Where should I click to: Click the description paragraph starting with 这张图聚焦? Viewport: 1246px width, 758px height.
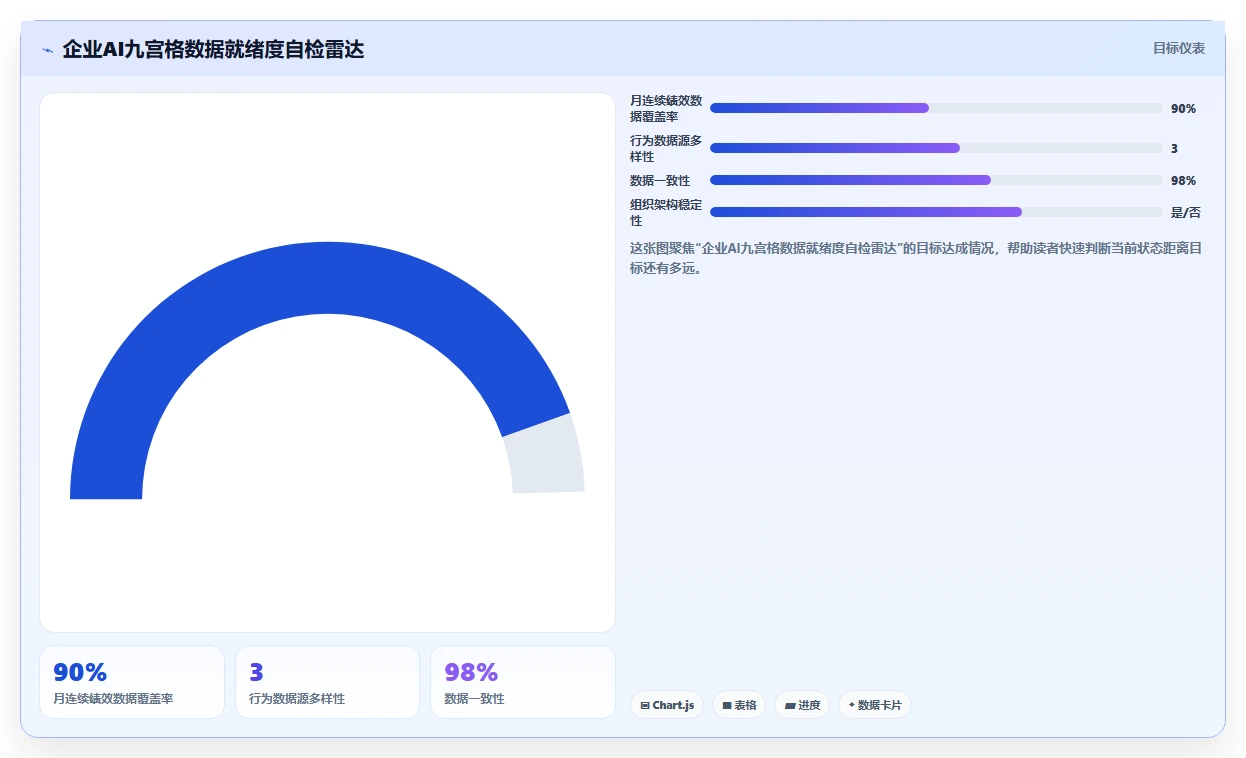(x=915, y=257)
